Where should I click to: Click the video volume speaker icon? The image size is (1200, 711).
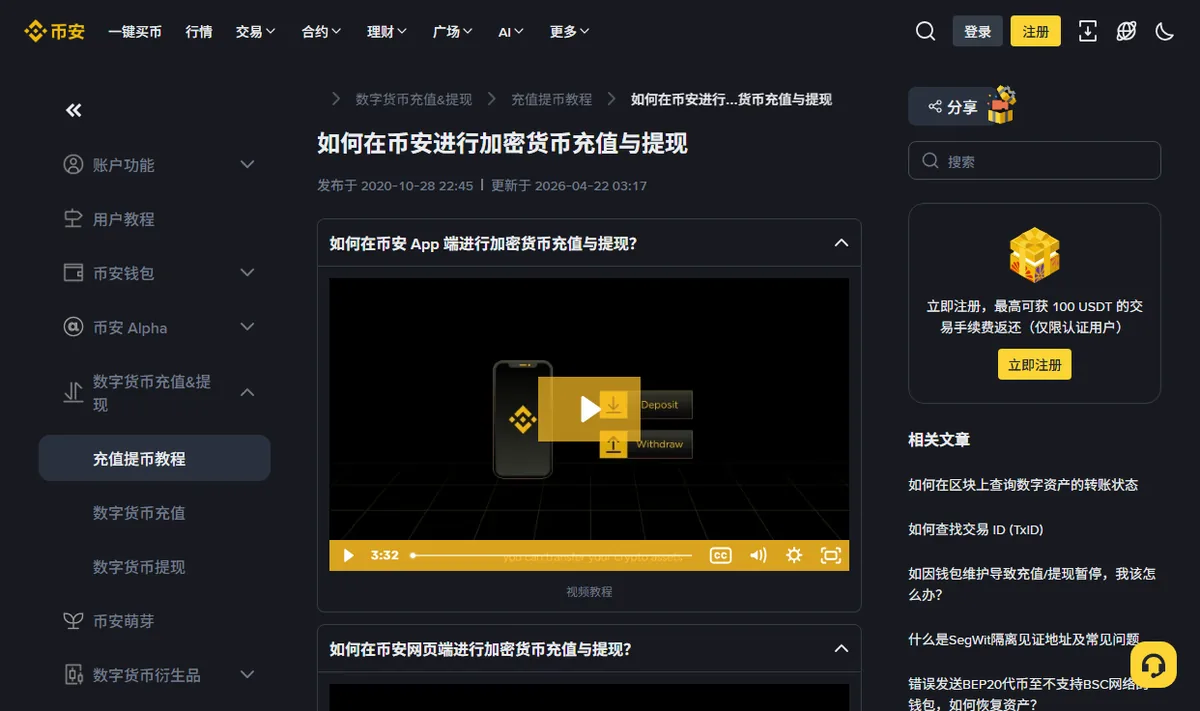click(758, 555)
